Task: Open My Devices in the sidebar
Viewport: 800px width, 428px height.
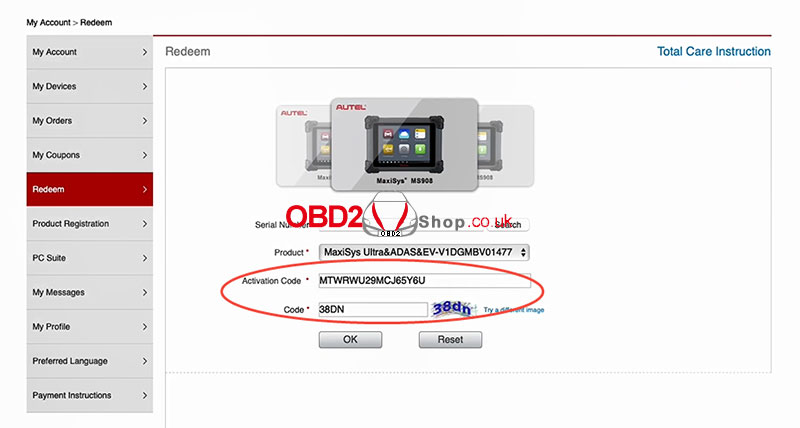Action: pyautogui.click(x=89, y=86)
